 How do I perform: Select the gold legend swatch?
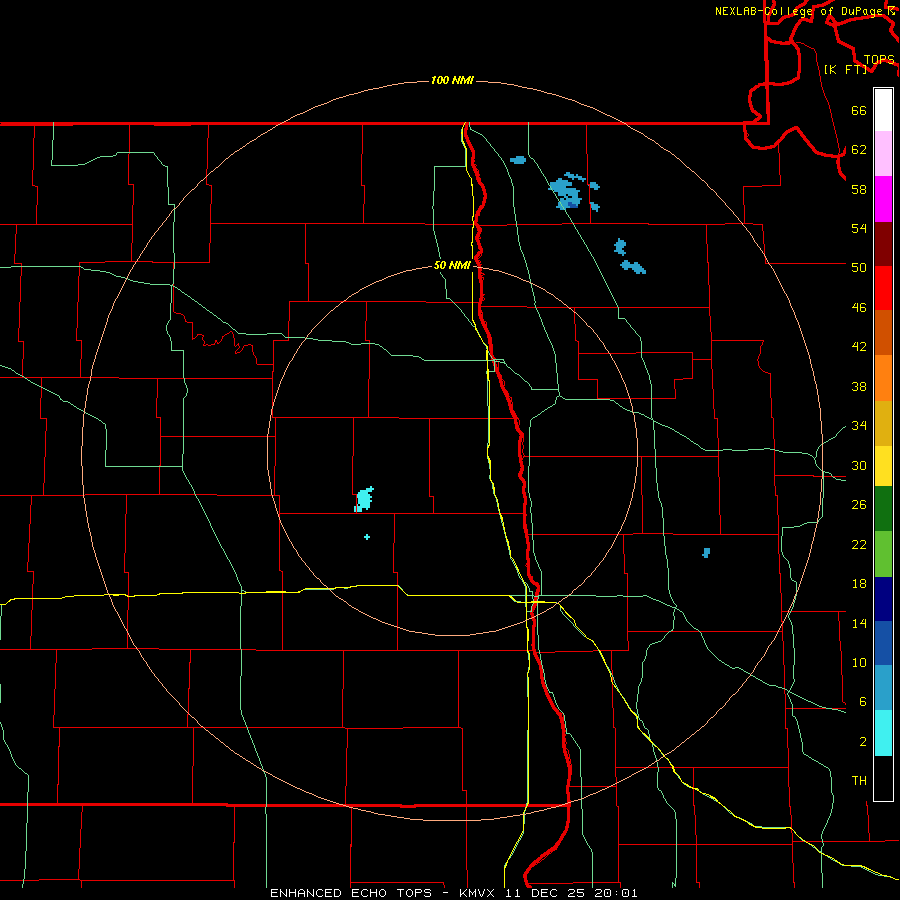coord(883,423)
